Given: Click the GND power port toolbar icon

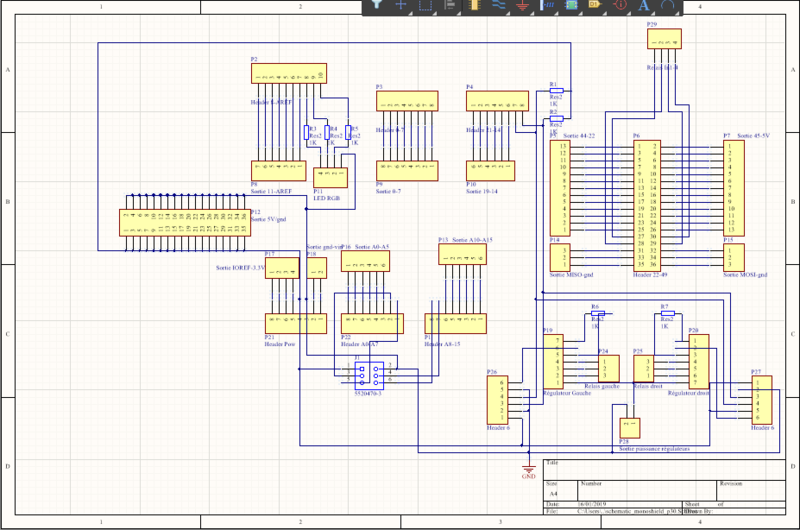Looking at the screenshot, I should pos(522,6).
